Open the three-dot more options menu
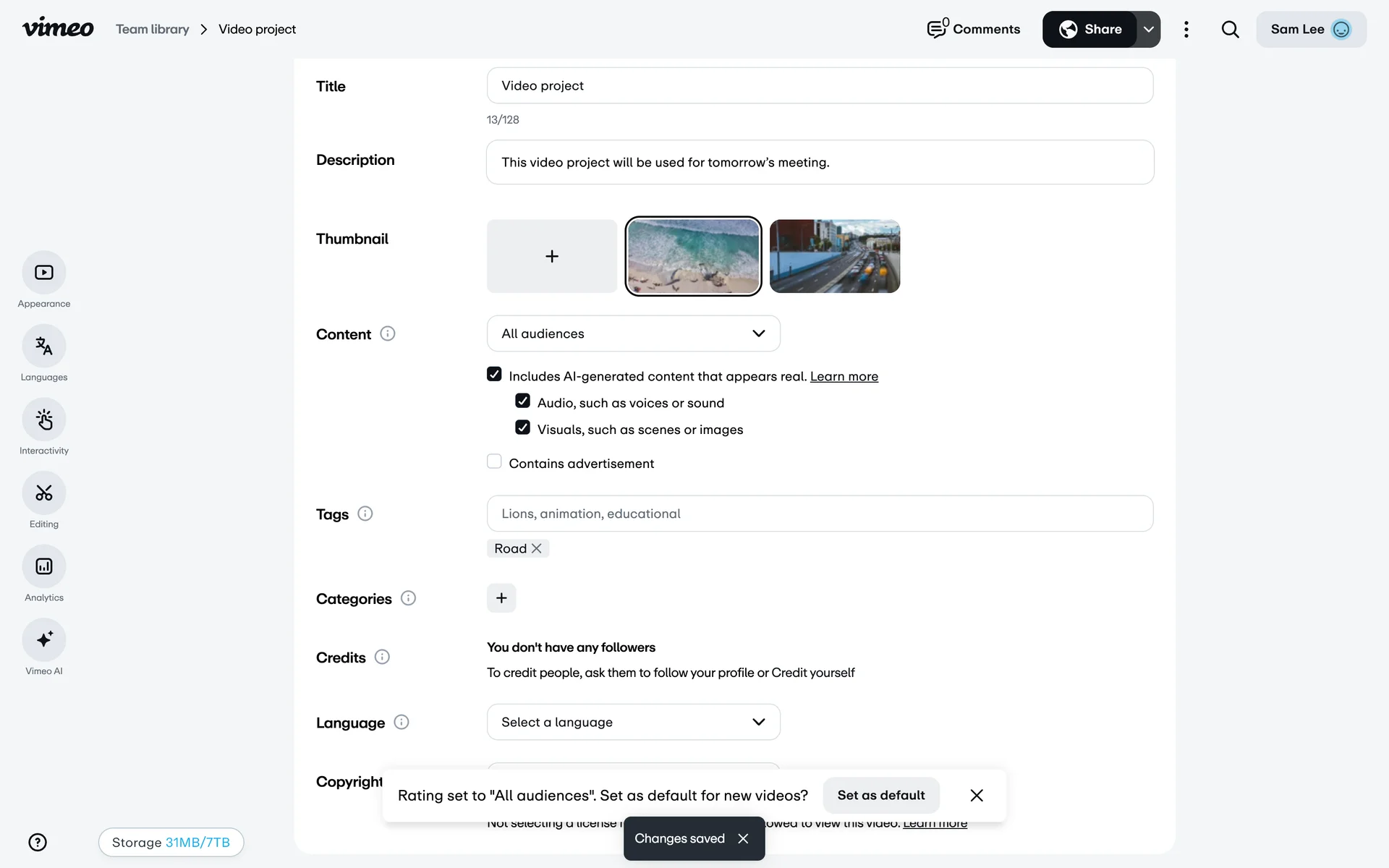Viewport: 1389px width, 868px height. click(1186, 30)
